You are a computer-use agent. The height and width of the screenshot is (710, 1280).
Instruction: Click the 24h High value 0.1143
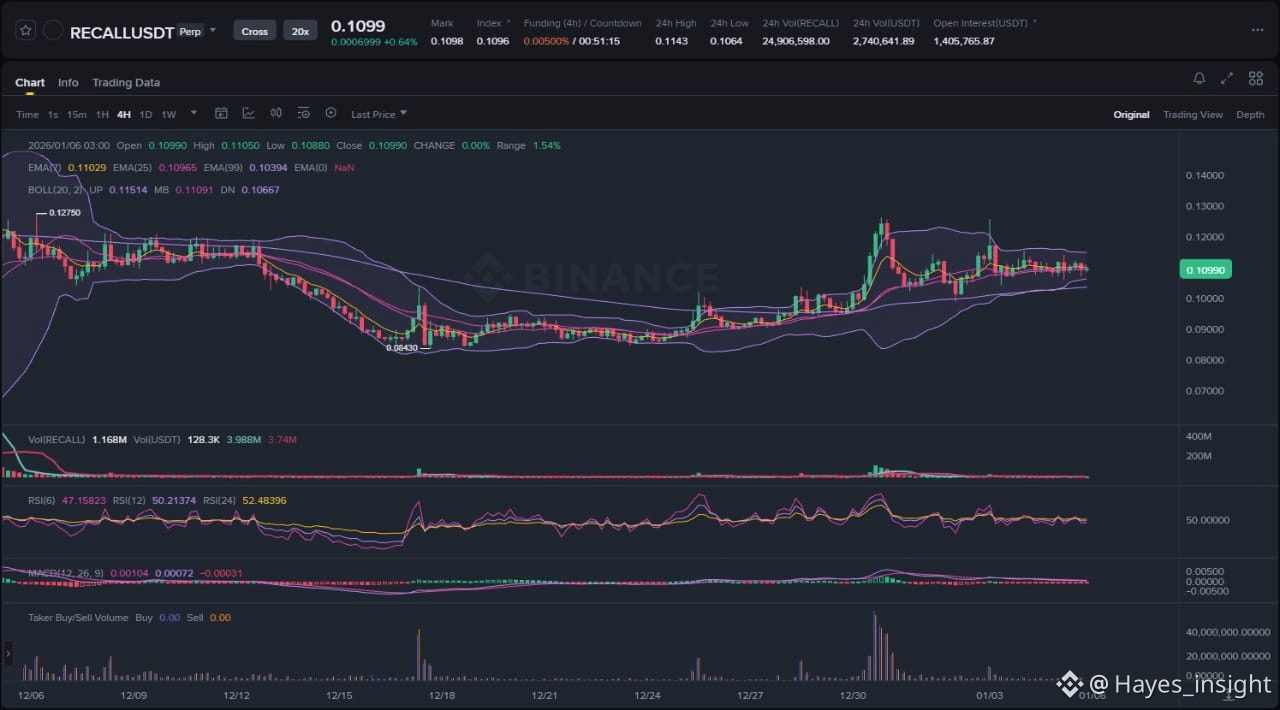(x=672, y=41)
